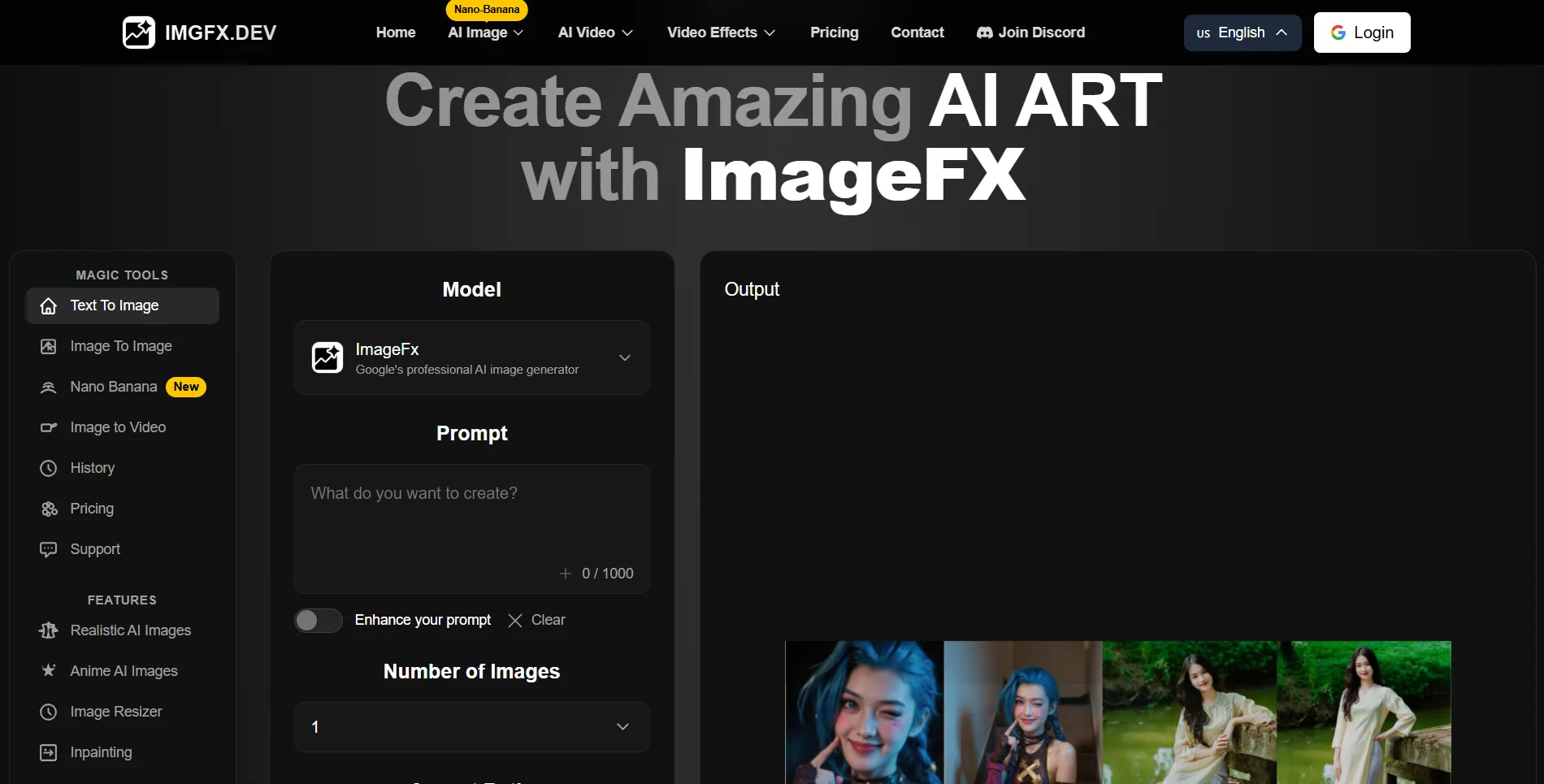Select the Text To Image tool
This screenshot has height=784, width=1544.
click(x=121, y=305)
